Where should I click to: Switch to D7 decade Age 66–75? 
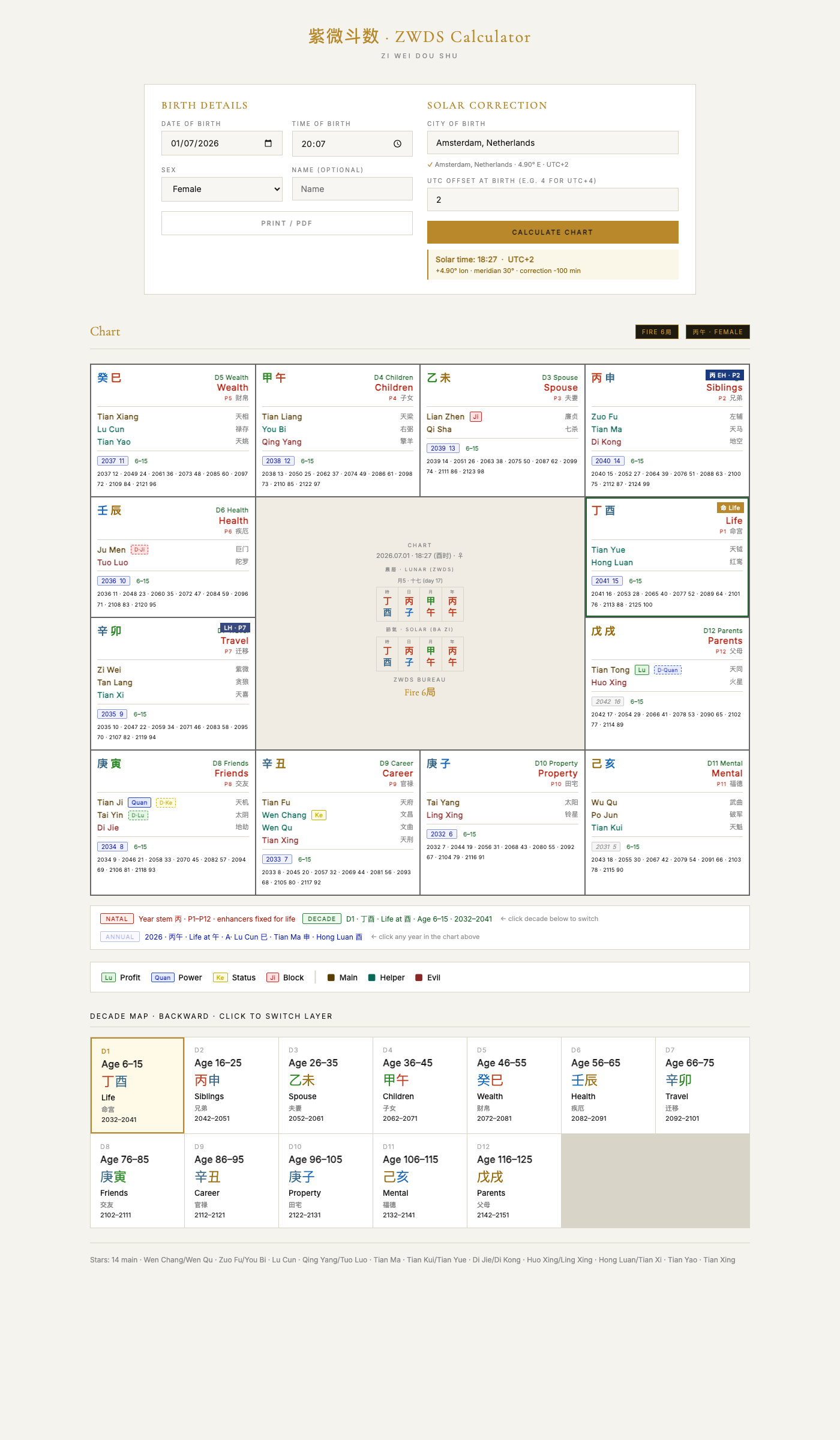(x=703, y=1085)
